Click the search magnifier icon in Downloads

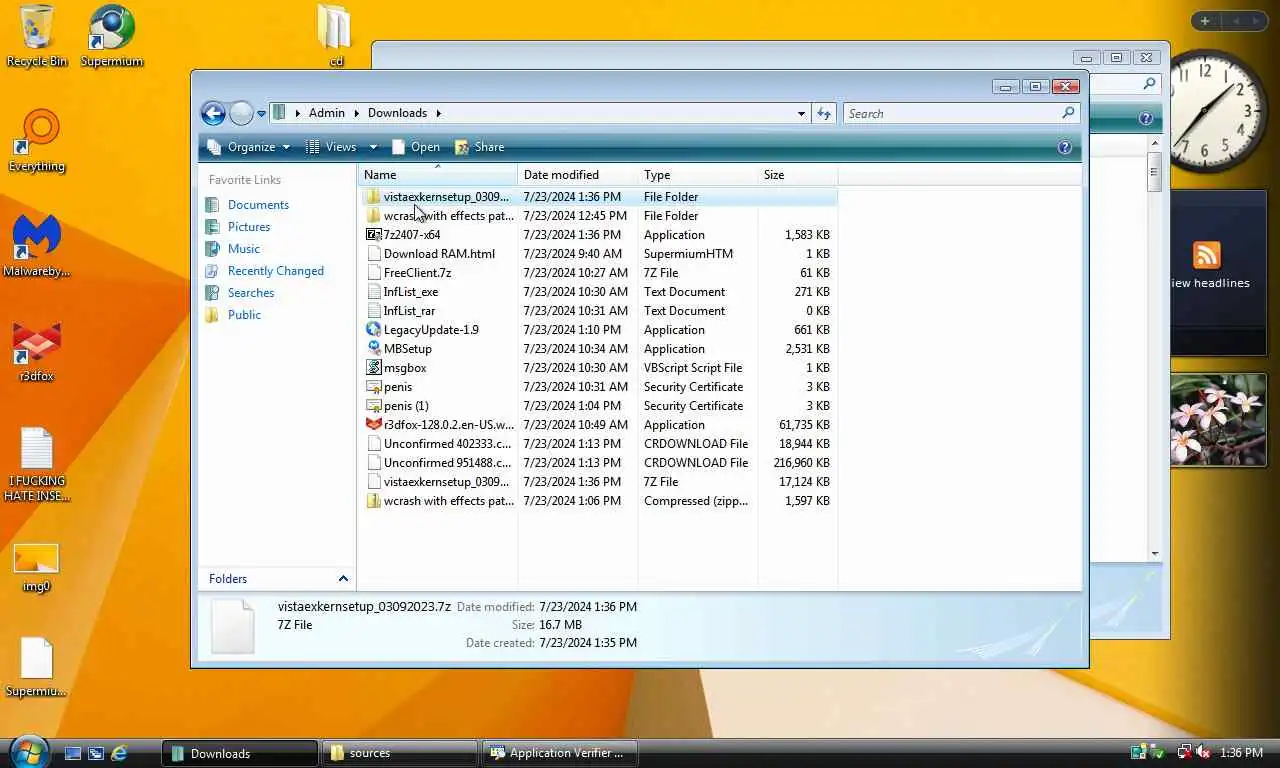(1068, 113)
